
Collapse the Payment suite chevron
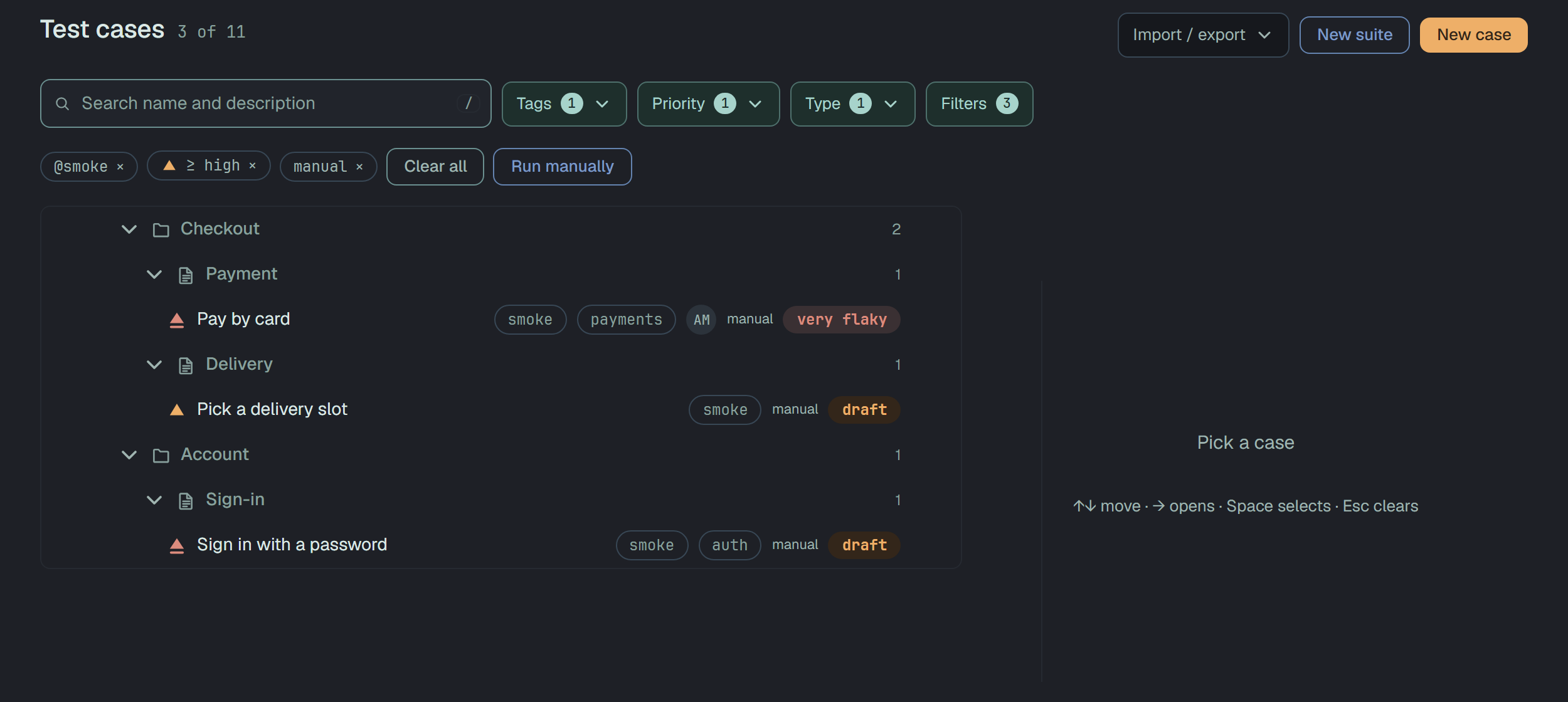tap(154, 275)
